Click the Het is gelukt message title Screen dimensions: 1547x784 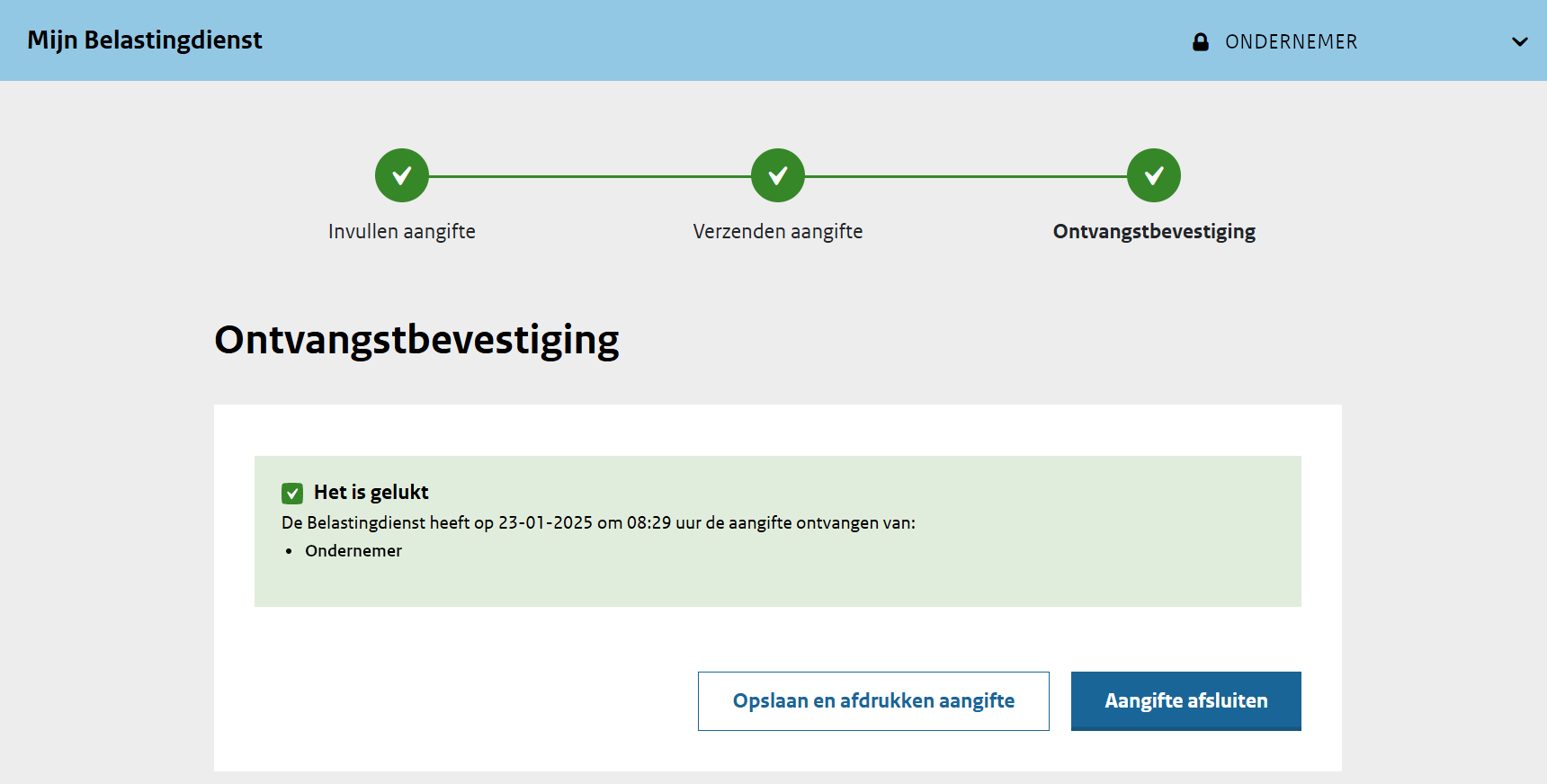tap(371, 493)
